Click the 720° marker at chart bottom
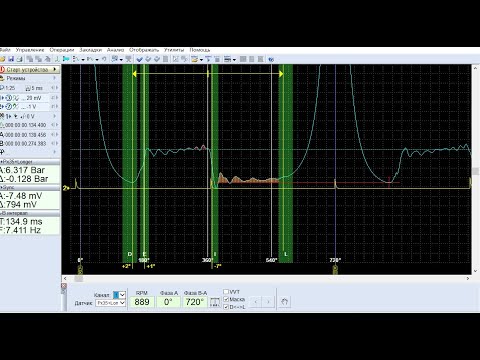This screenshot has height=360, width=480. click(x=335, y=260)
